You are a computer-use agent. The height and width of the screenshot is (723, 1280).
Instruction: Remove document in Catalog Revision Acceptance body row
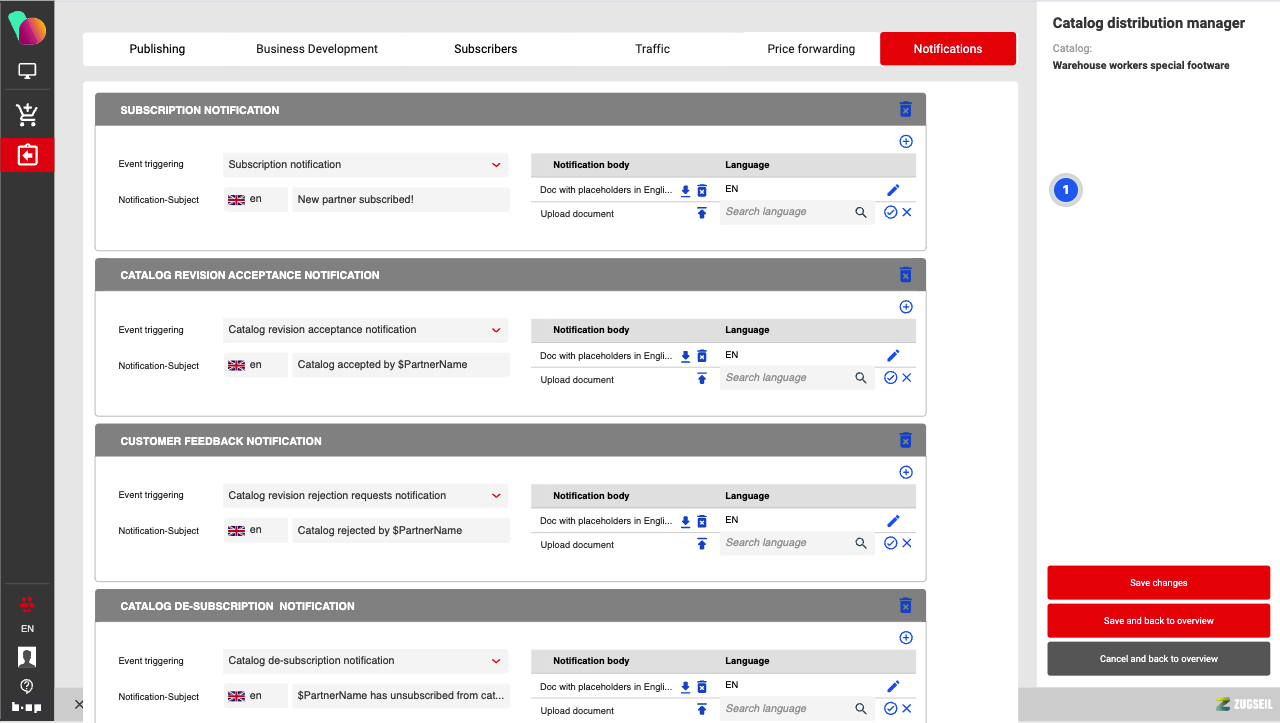(x=702, y=356)
